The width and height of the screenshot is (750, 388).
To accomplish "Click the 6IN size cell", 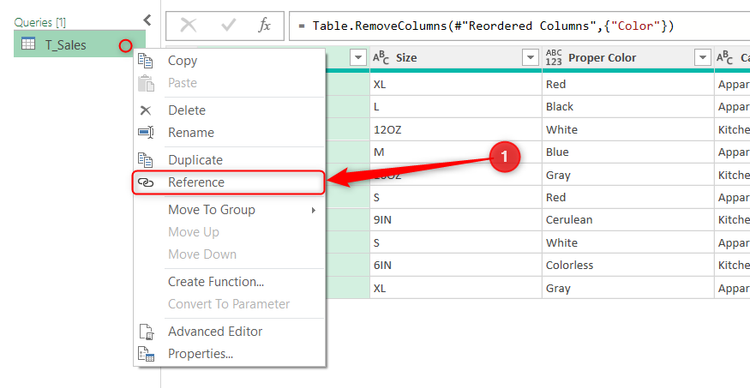I will coord(456,265).
